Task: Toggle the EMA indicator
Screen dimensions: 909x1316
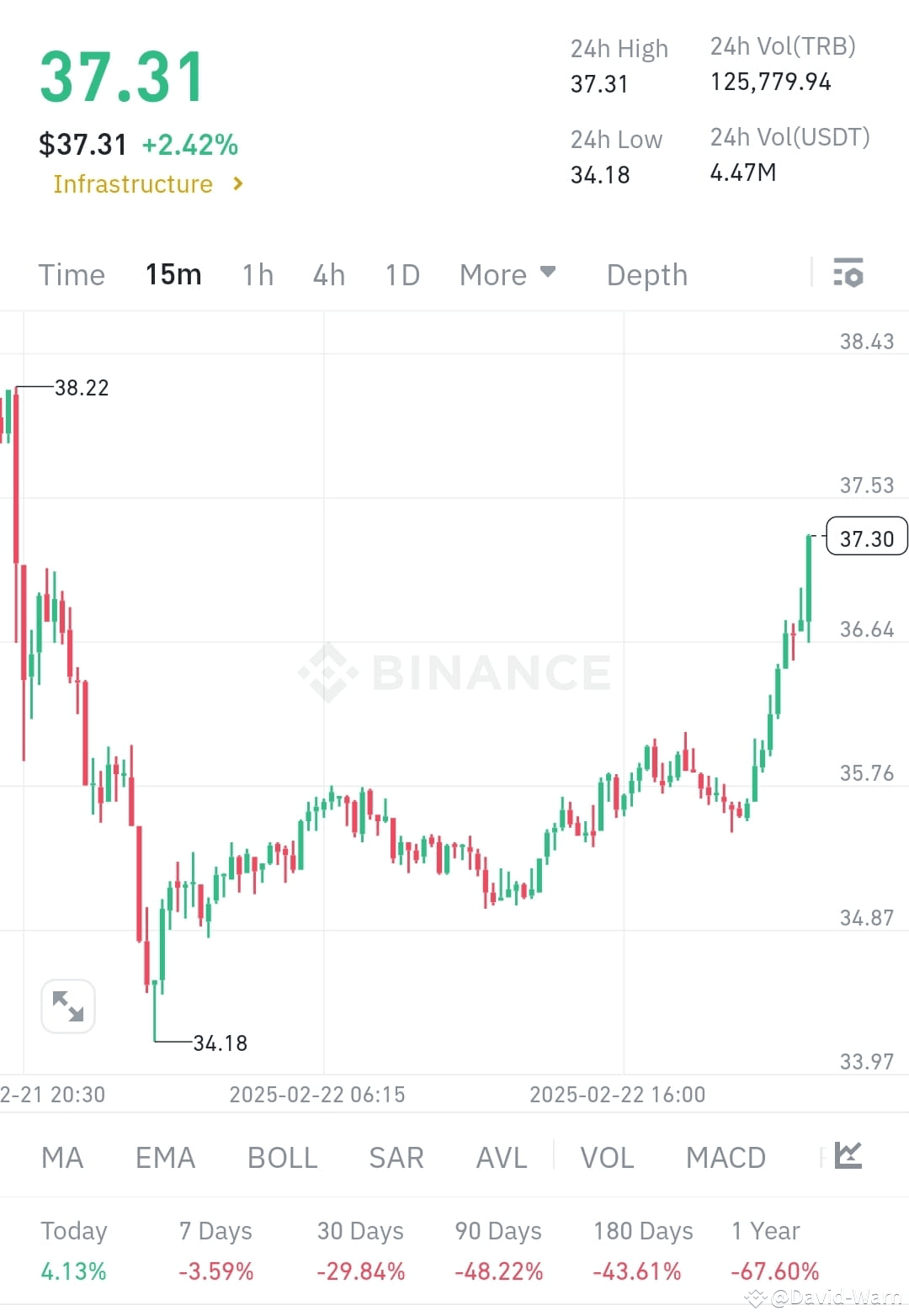Action: pyautogui.click(x=164, y=1157)
